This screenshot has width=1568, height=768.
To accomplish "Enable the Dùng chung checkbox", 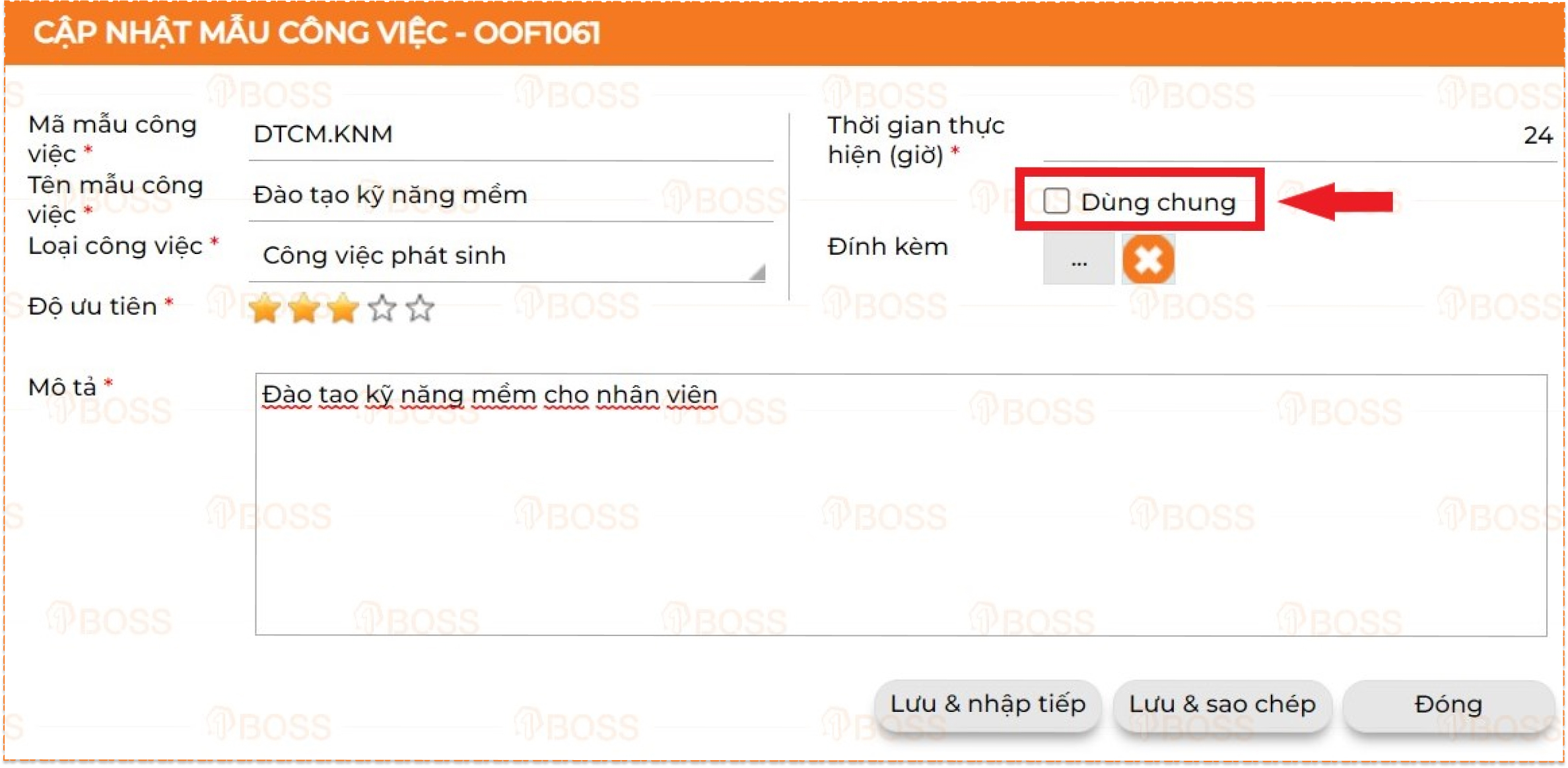I will pyautogui.click(x=1056, y=201).
